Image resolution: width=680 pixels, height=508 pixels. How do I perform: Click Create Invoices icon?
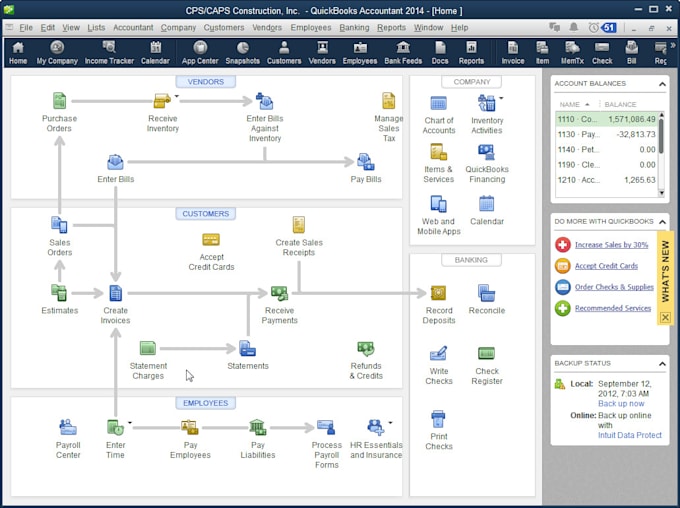pyautogui.click(x=115, y=293)
